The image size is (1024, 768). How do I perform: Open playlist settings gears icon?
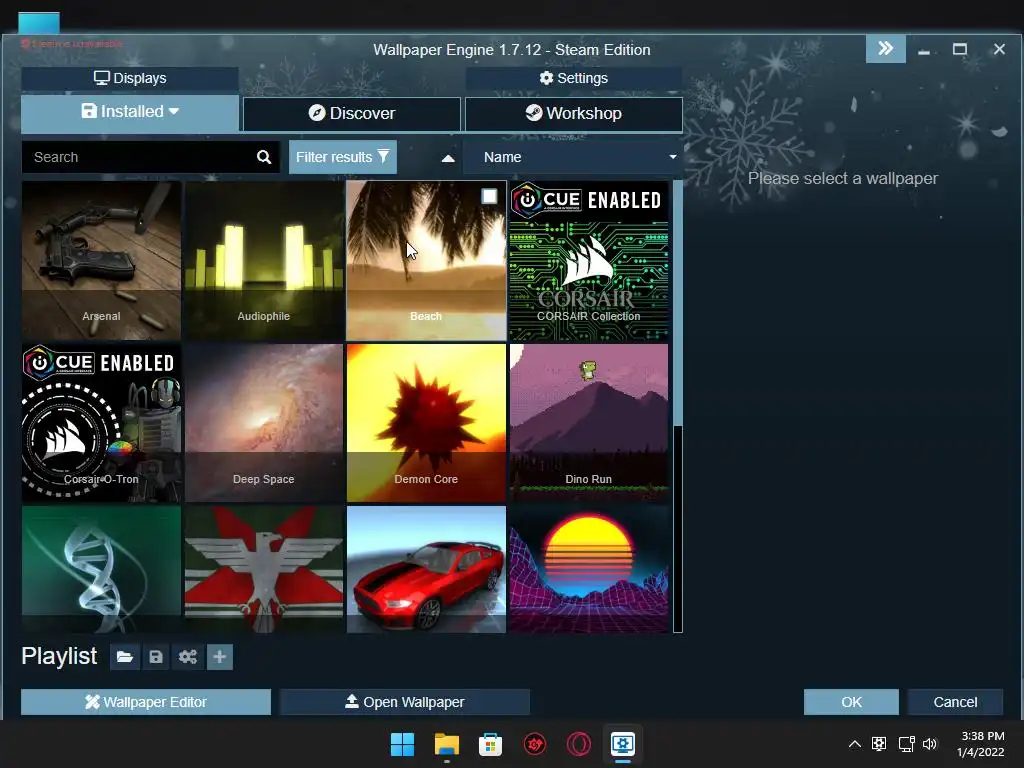(188, 657)
